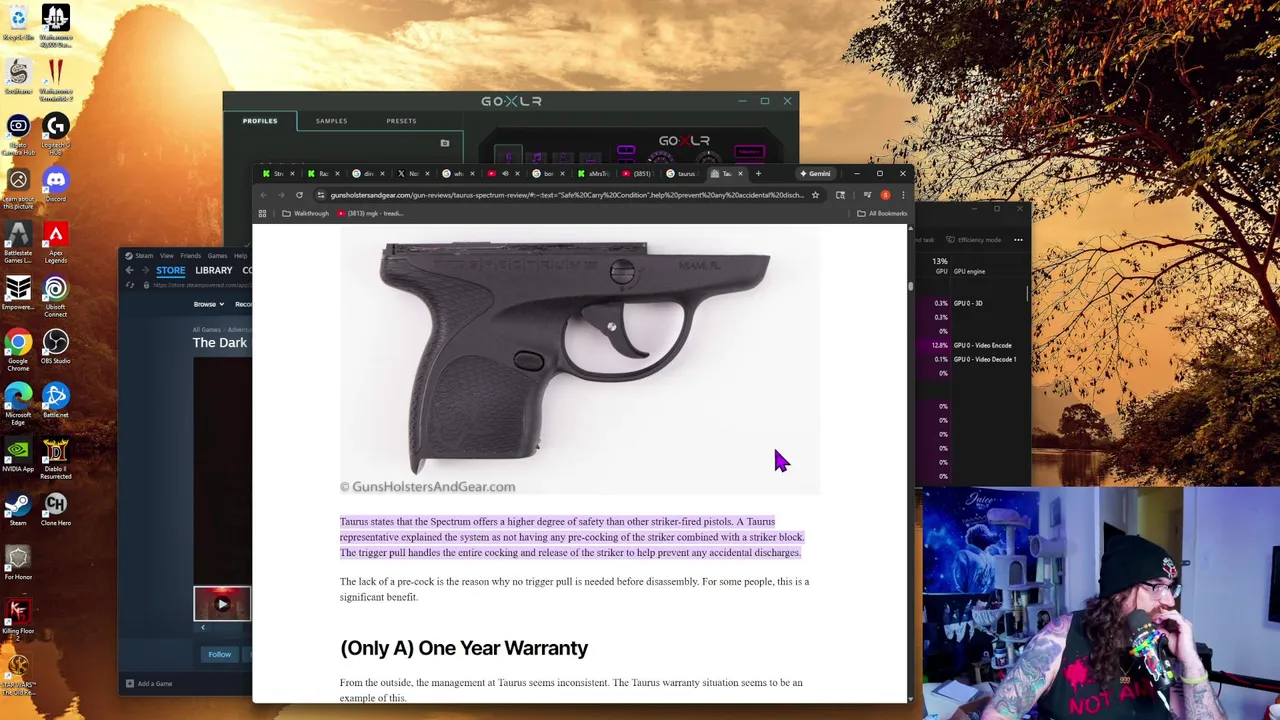
Task: Open Chrome three-dot menu
Action: click(x=903, y=195)
